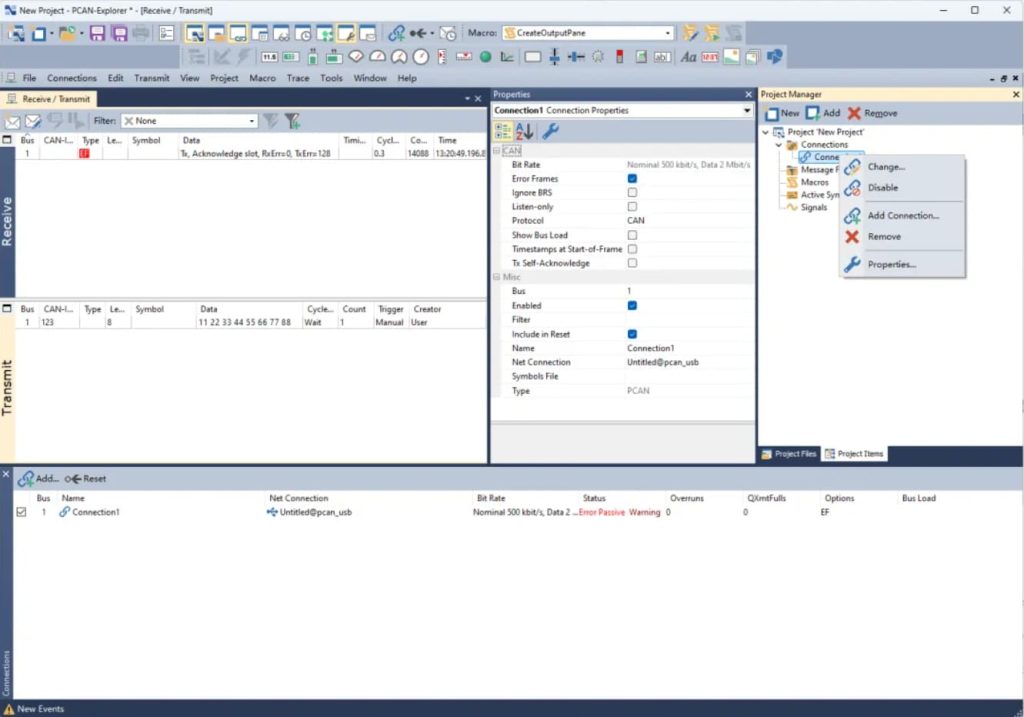
Task: Toggle the Include in Reset checkbox
Action: [632, 334]
